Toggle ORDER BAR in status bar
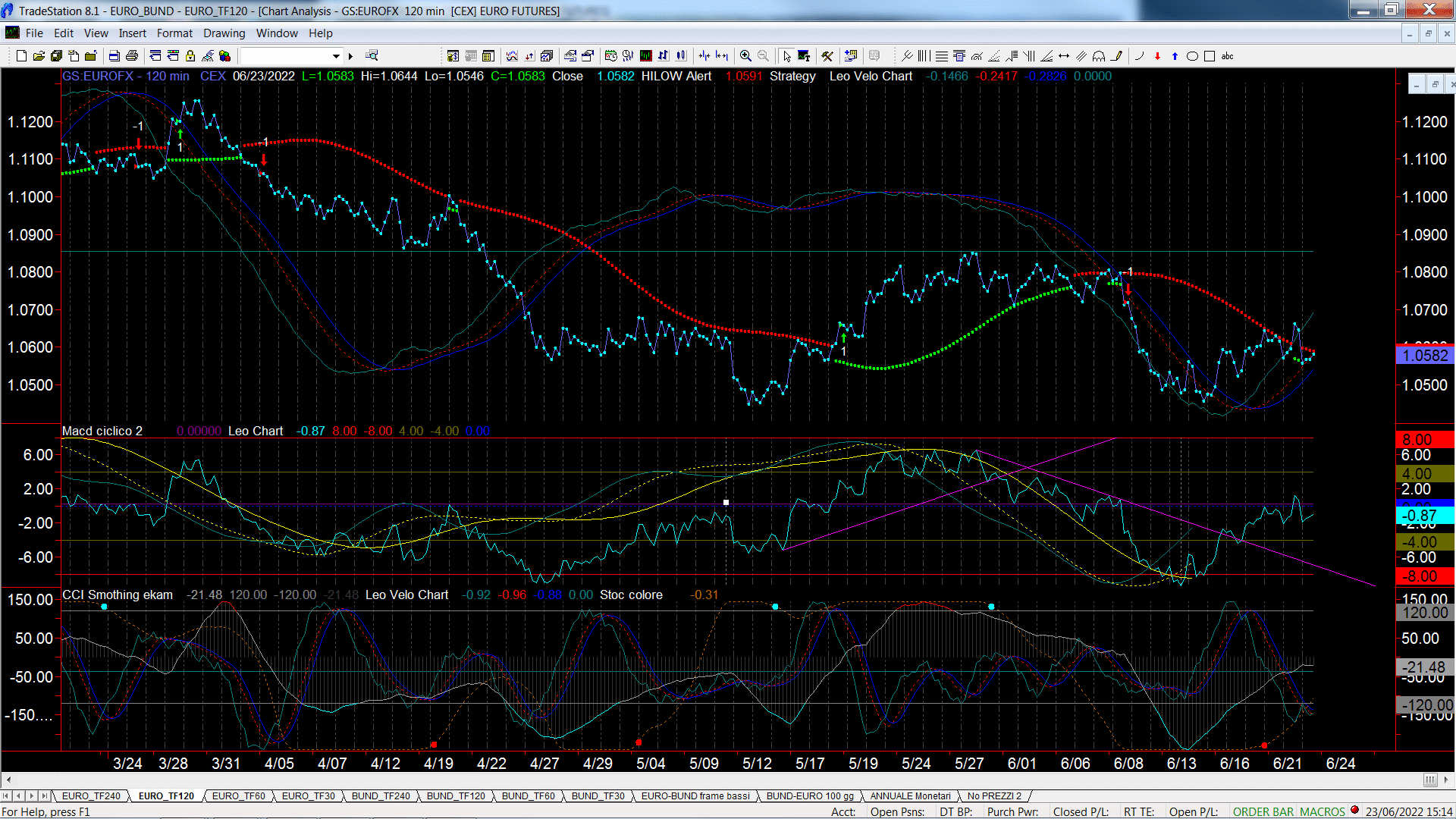 1263,811
